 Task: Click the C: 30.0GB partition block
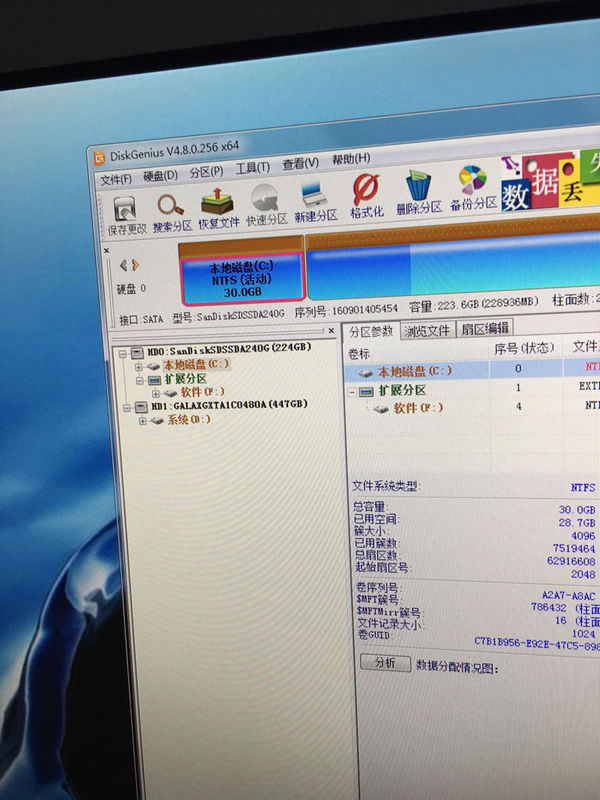[242, 278]
